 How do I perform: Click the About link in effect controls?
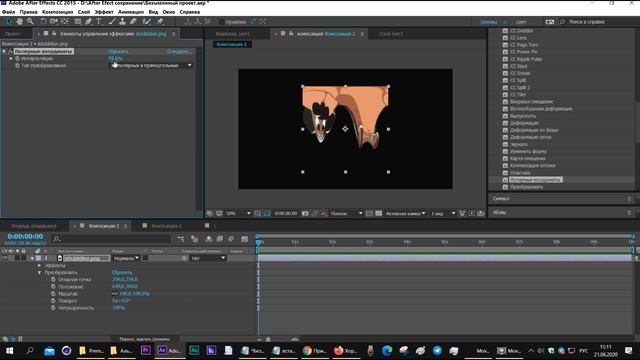179,51
